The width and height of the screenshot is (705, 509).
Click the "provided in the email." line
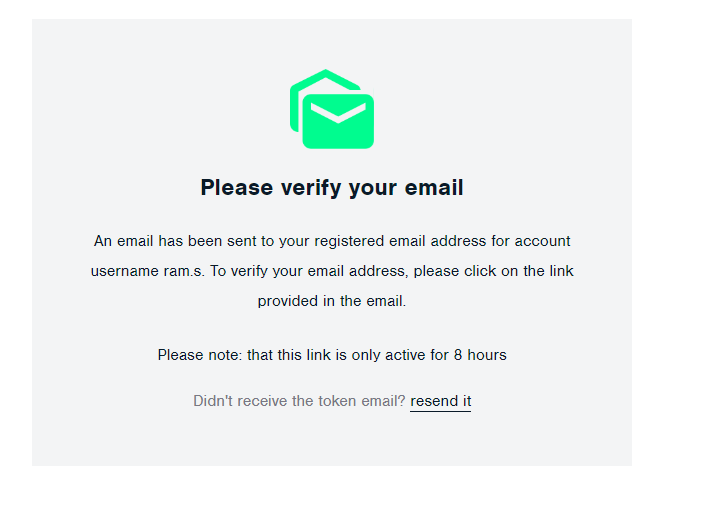point(332,301)
